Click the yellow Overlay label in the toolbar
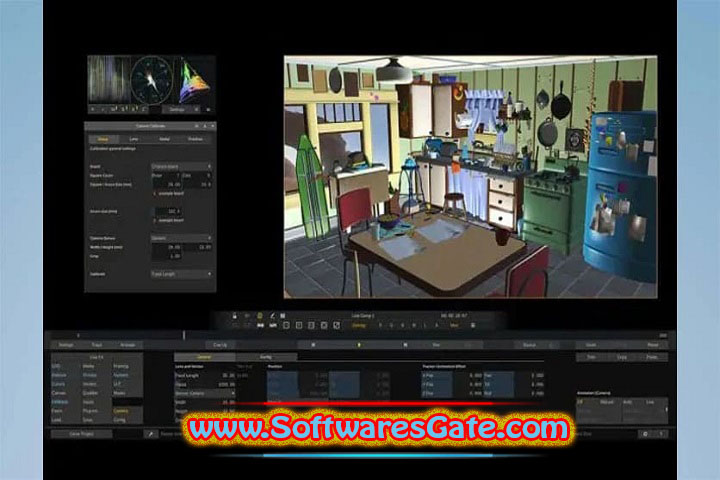The height and width of the screenshot is (480, 720). [359, 325]
